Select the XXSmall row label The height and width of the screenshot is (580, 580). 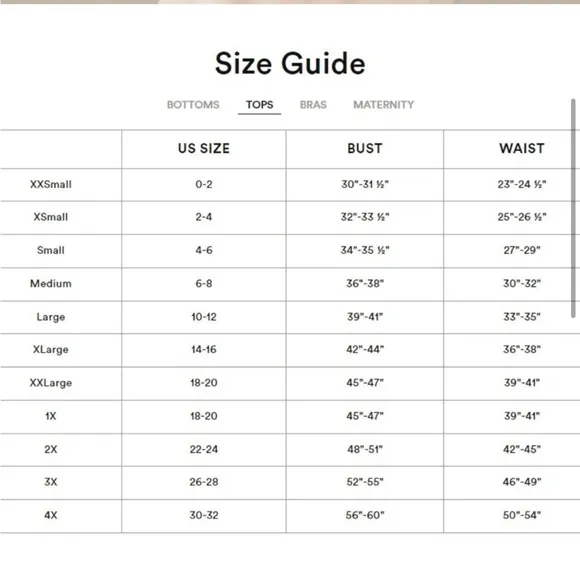pos(51,184)
